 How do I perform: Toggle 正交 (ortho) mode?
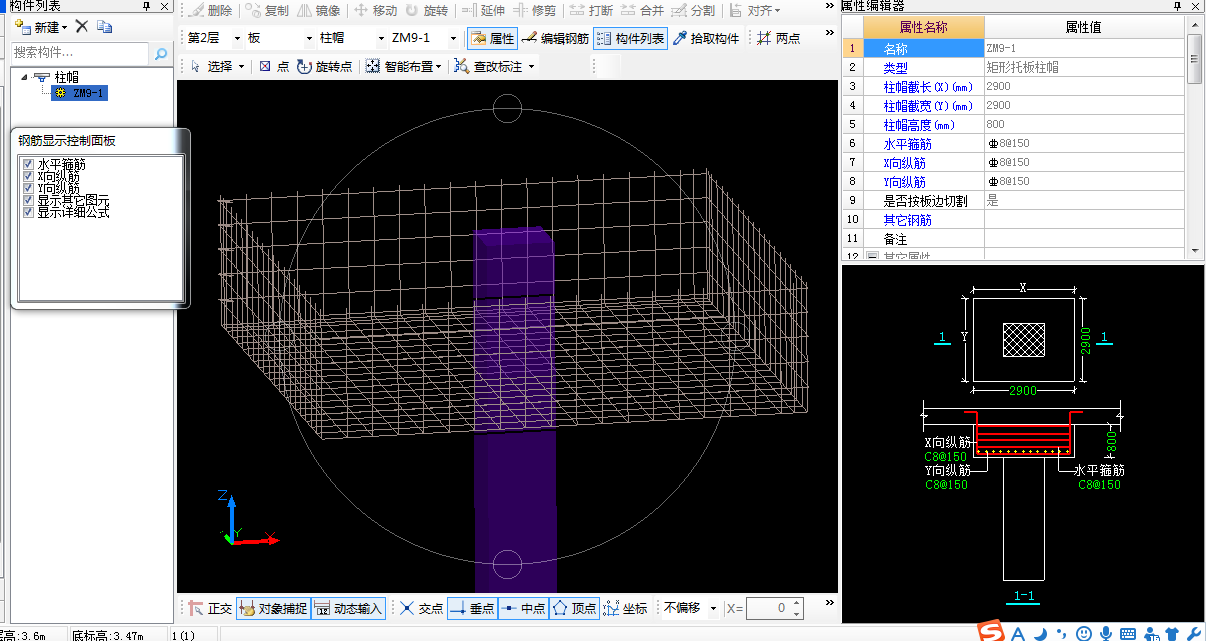coord(210,608)
